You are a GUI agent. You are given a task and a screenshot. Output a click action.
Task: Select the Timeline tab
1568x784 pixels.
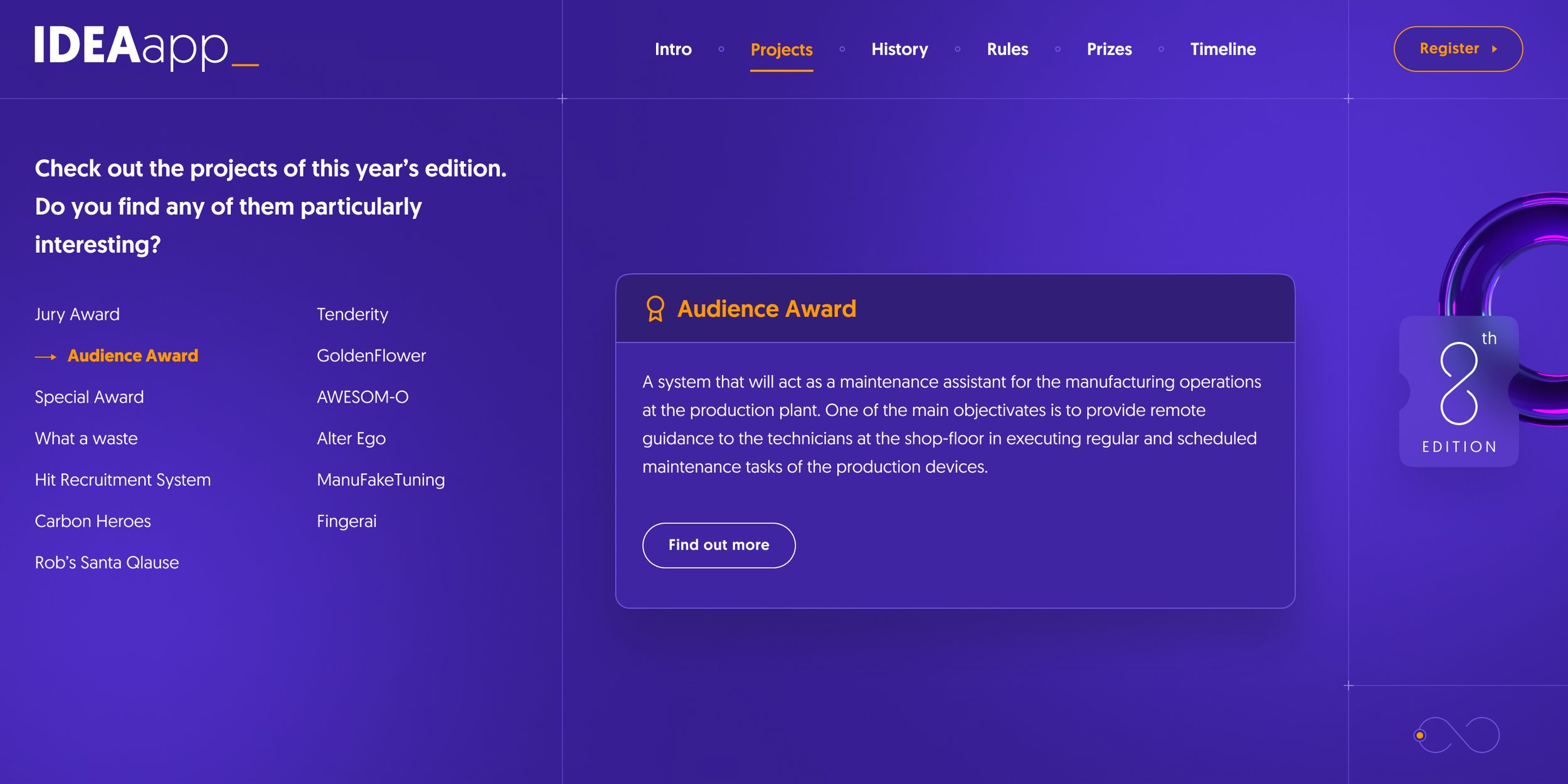1222,49
